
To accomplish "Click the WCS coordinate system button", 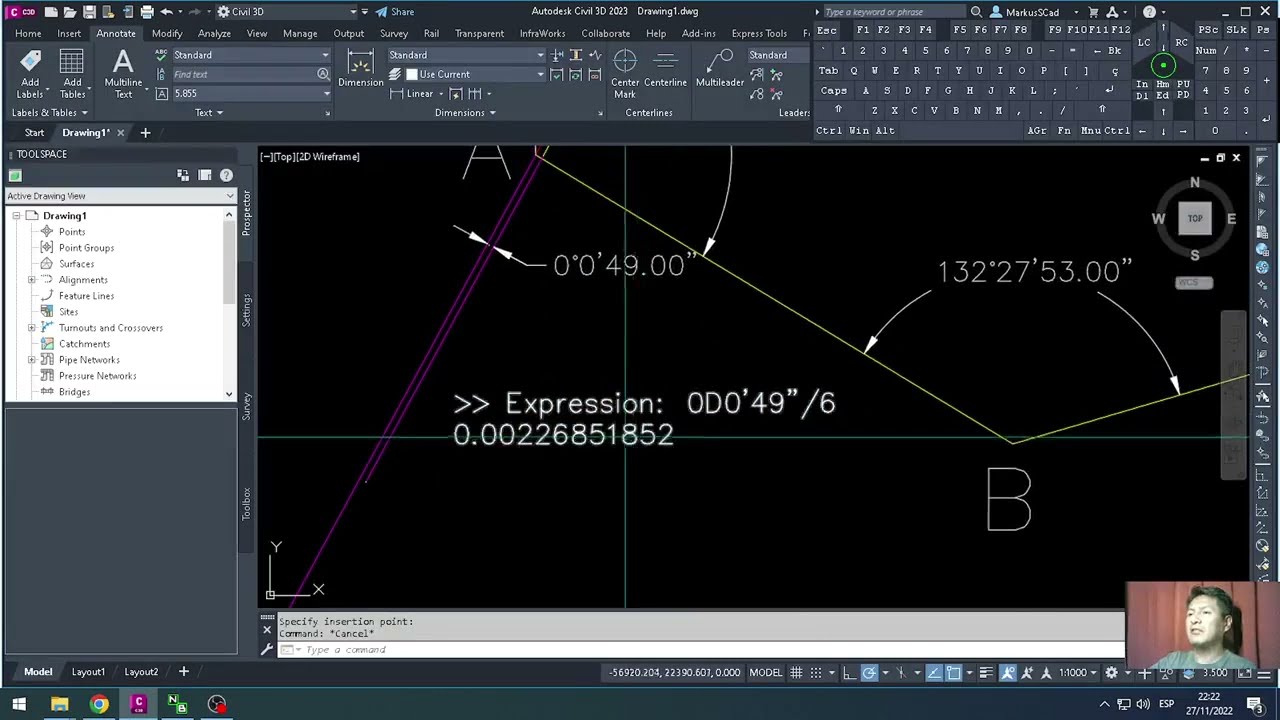I will 1194,283.
